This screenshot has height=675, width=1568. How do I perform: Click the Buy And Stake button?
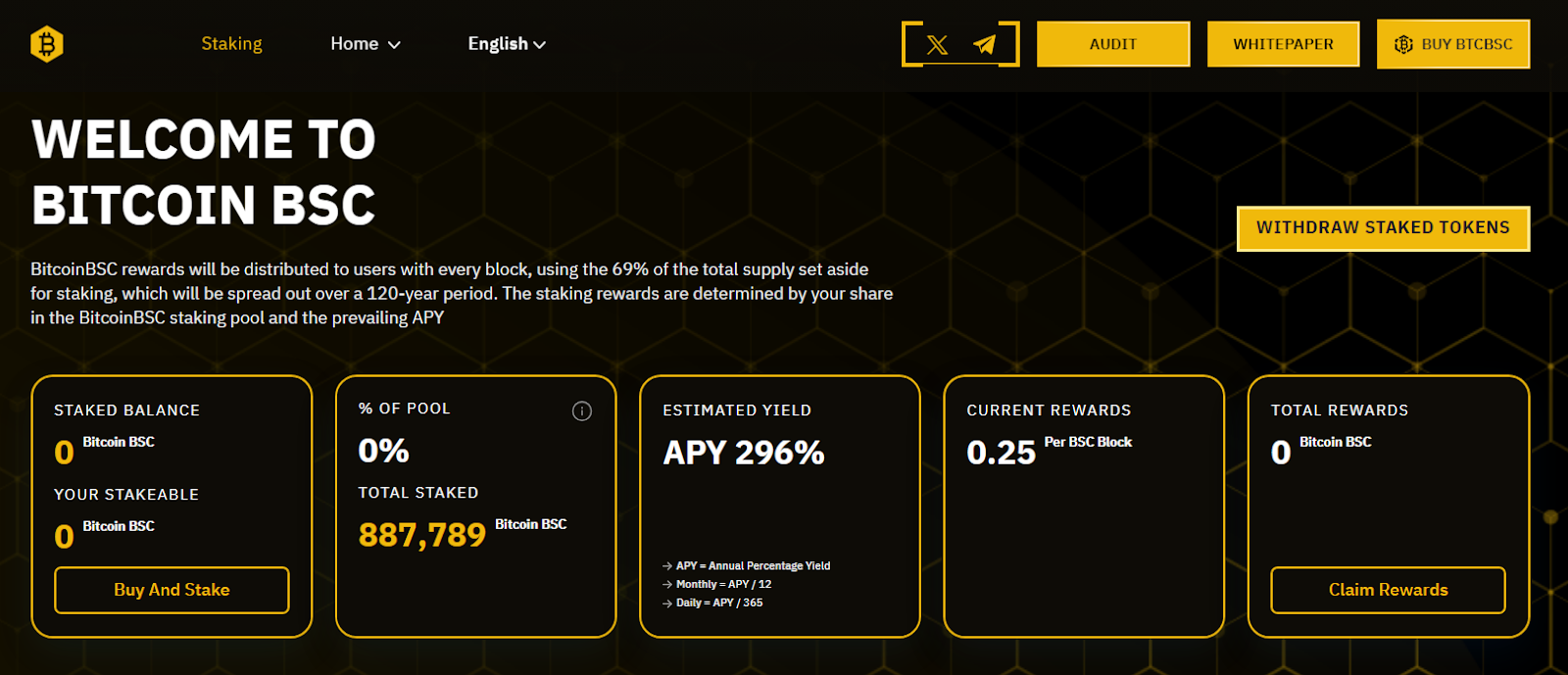(171, 590)
